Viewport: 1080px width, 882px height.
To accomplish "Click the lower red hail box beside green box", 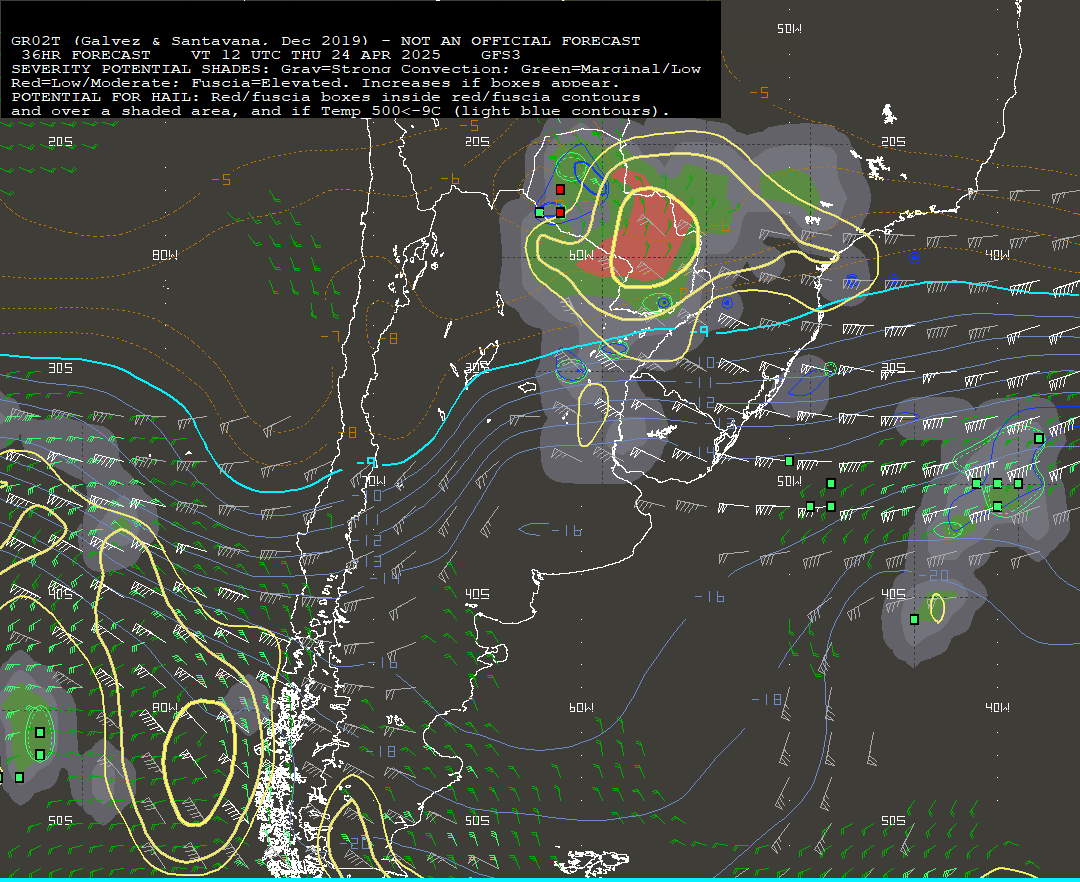I will [x=560, y=212].
